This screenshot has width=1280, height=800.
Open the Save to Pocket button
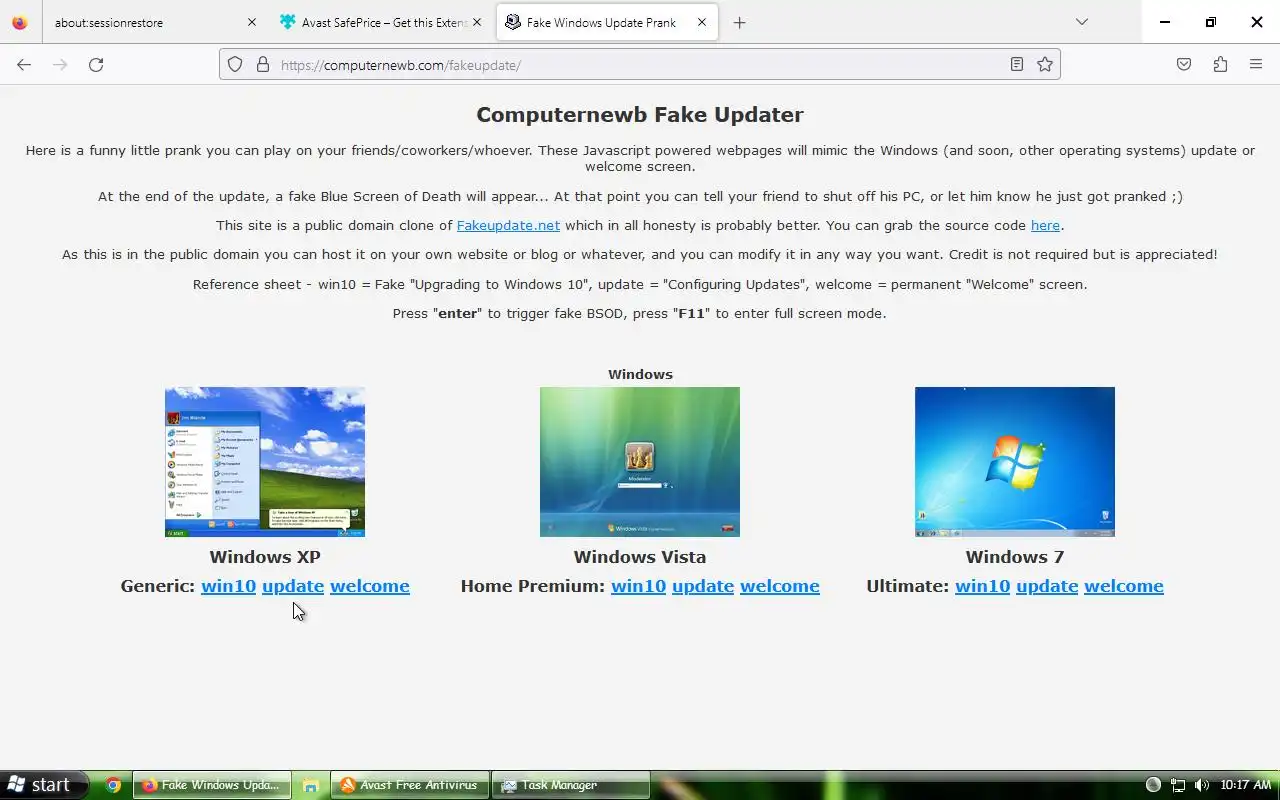pos(1184,65)
